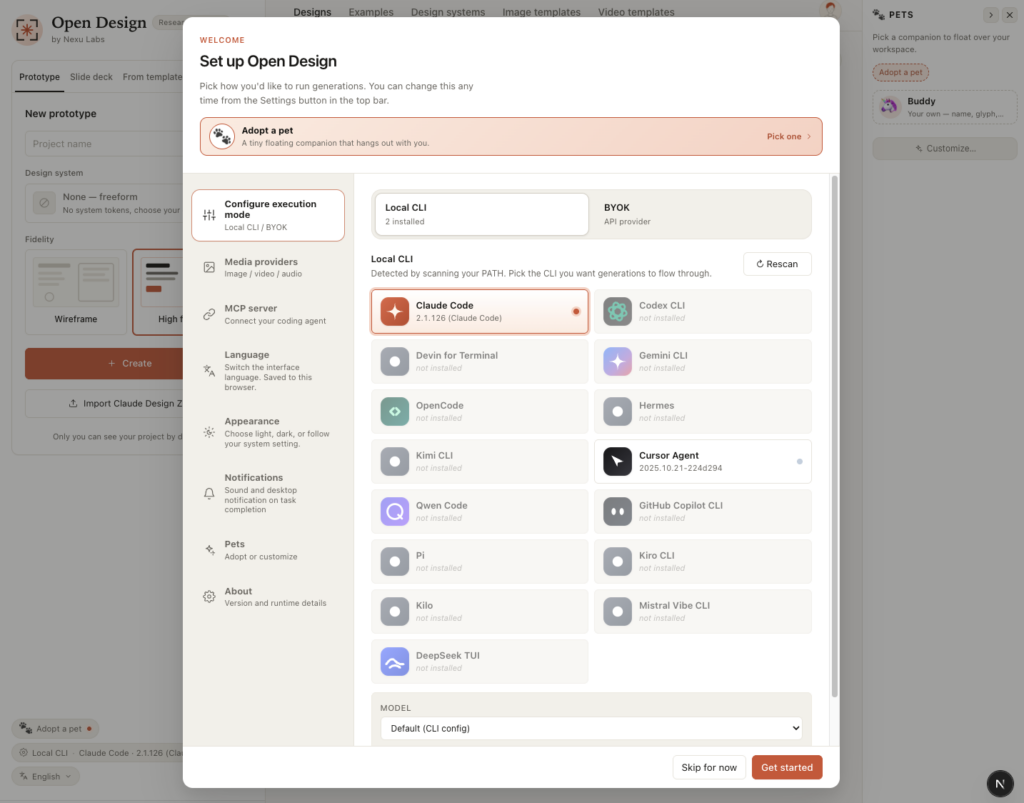Click the paw icon in Adopt a pet banner
Image resolution: width=1024 pixels, height=803 pixels.
[x=222, y=136]
